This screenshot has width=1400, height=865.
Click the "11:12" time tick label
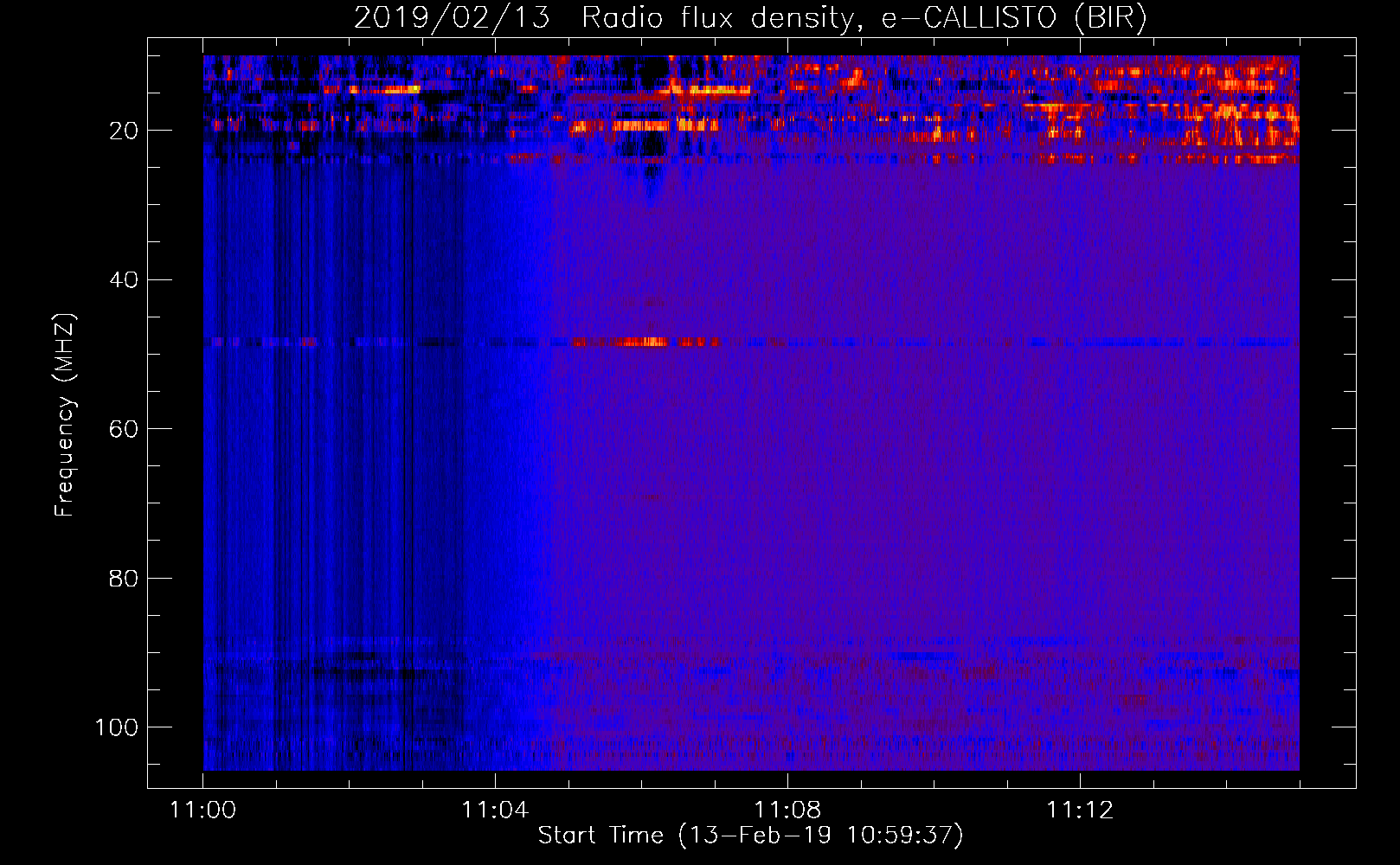point(1080,811)
